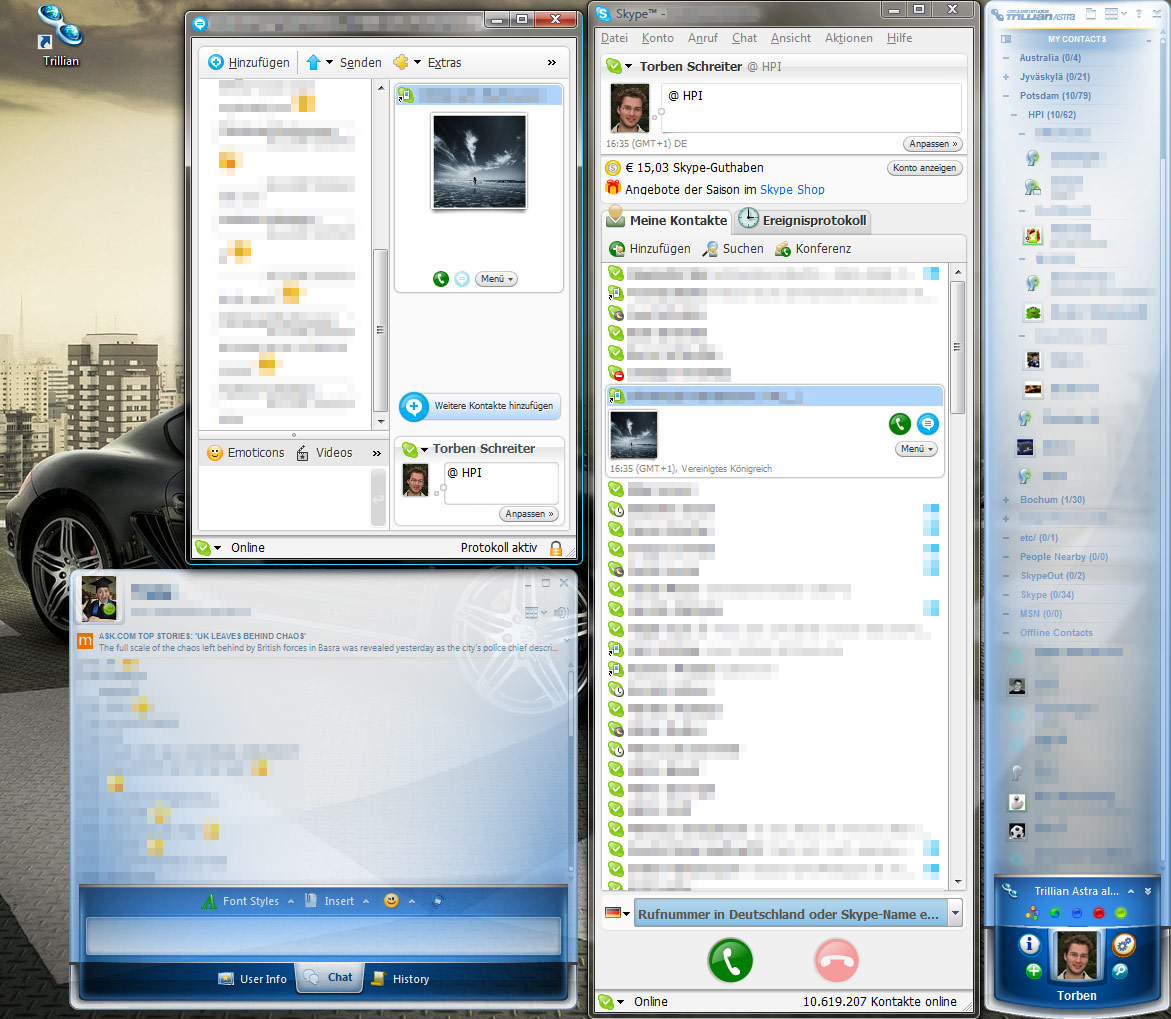Click call icon in the Skype chat window
The width and height of the screenshot is (1171, 1019).
point(441,279)
